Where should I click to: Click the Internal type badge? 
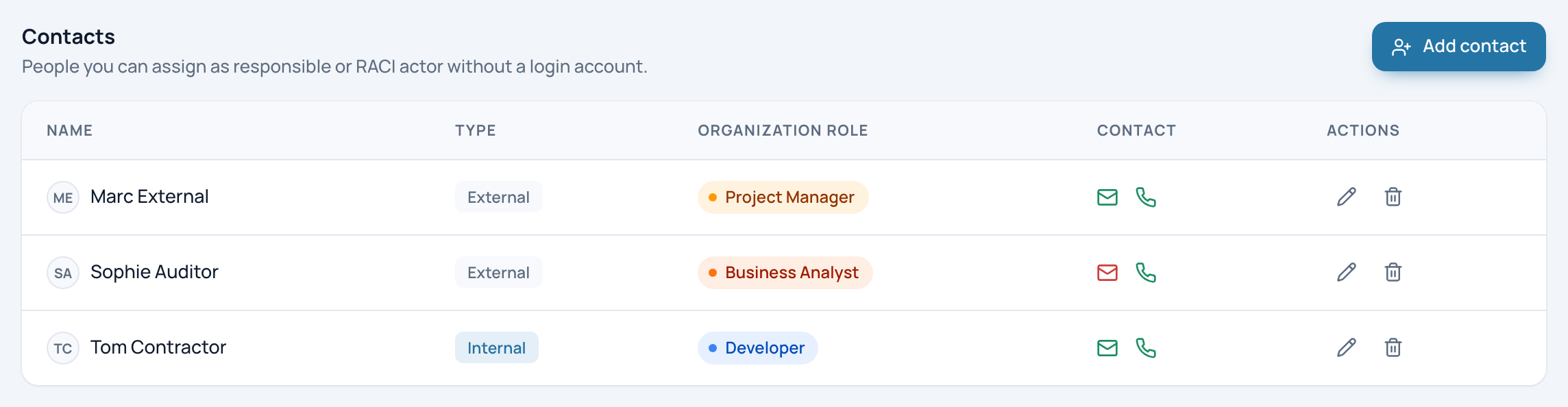(497, 348)
